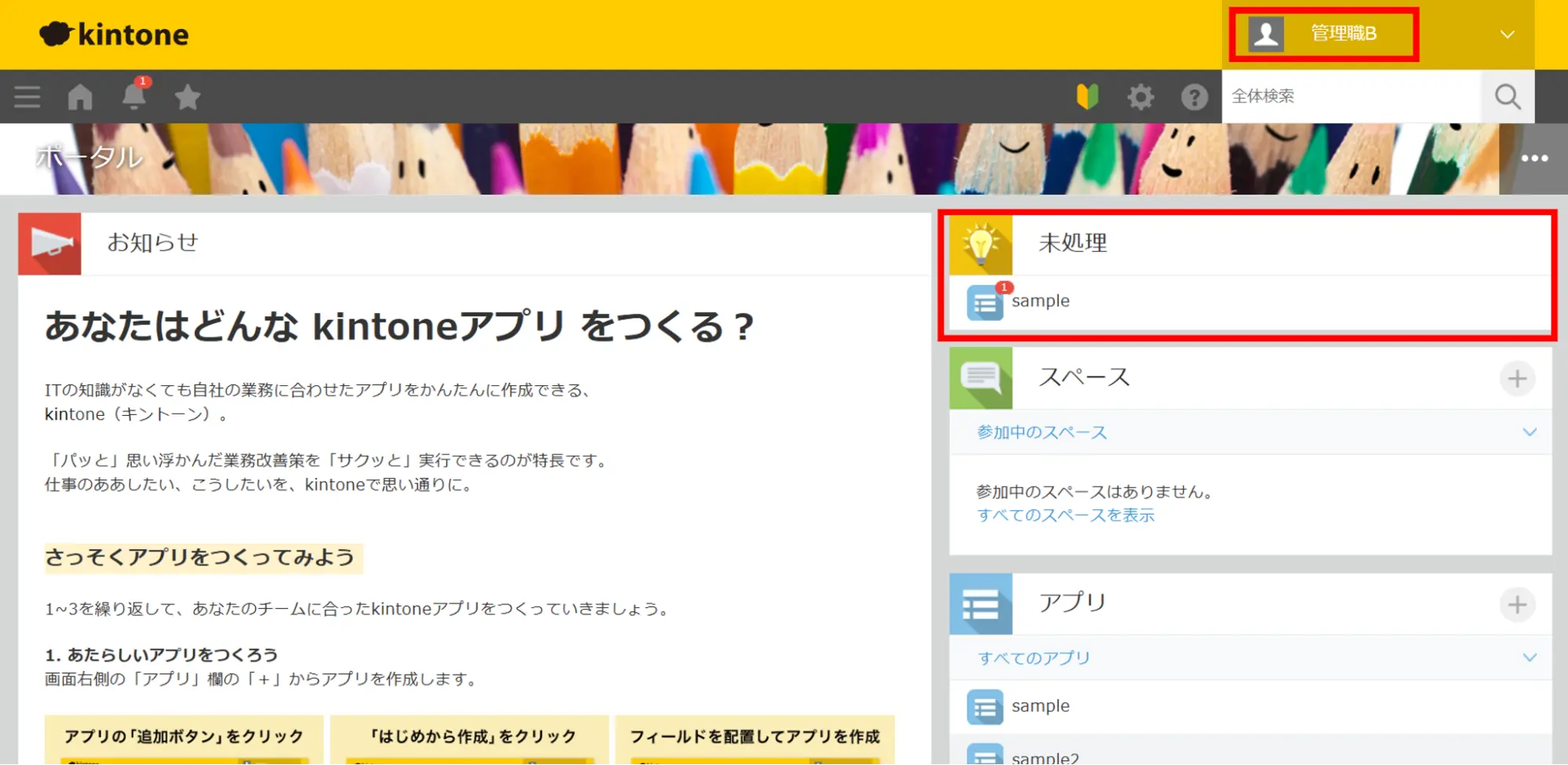Image resolution: width=1568 pixels, height=765 pixels.
Task: Click the 管理職B user name
Action: pos(1343,34)
